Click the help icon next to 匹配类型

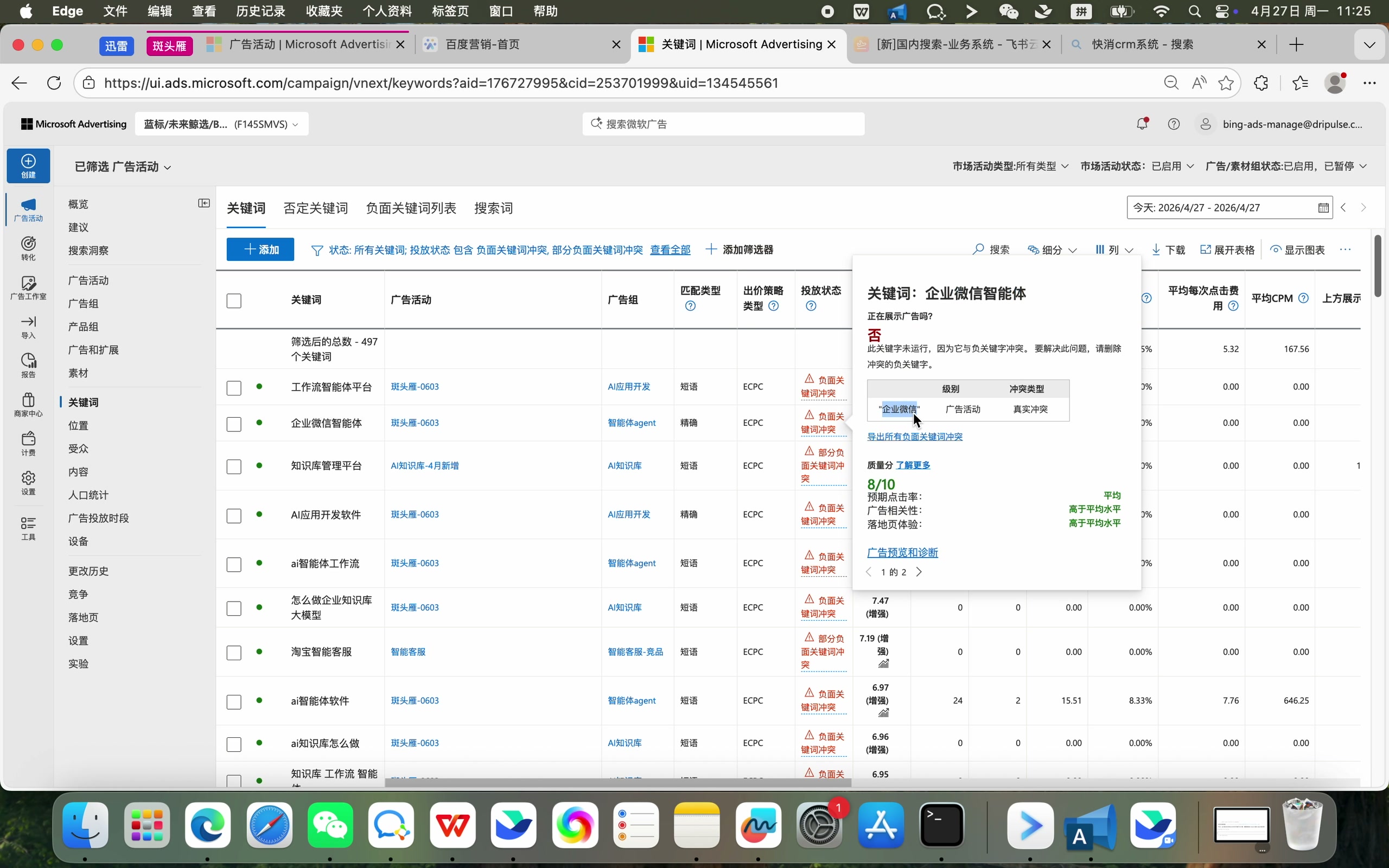tap(691, 306)
